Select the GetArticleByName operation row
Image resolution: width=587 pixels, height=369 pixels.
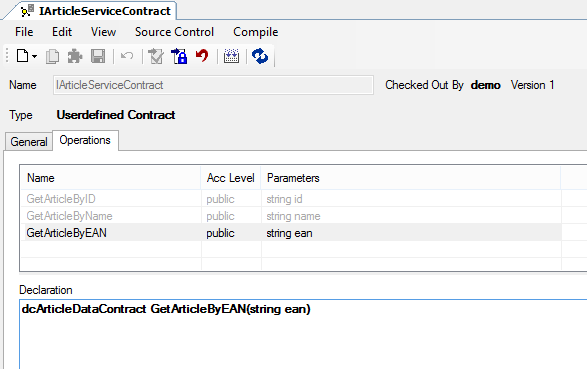[291, 216]
